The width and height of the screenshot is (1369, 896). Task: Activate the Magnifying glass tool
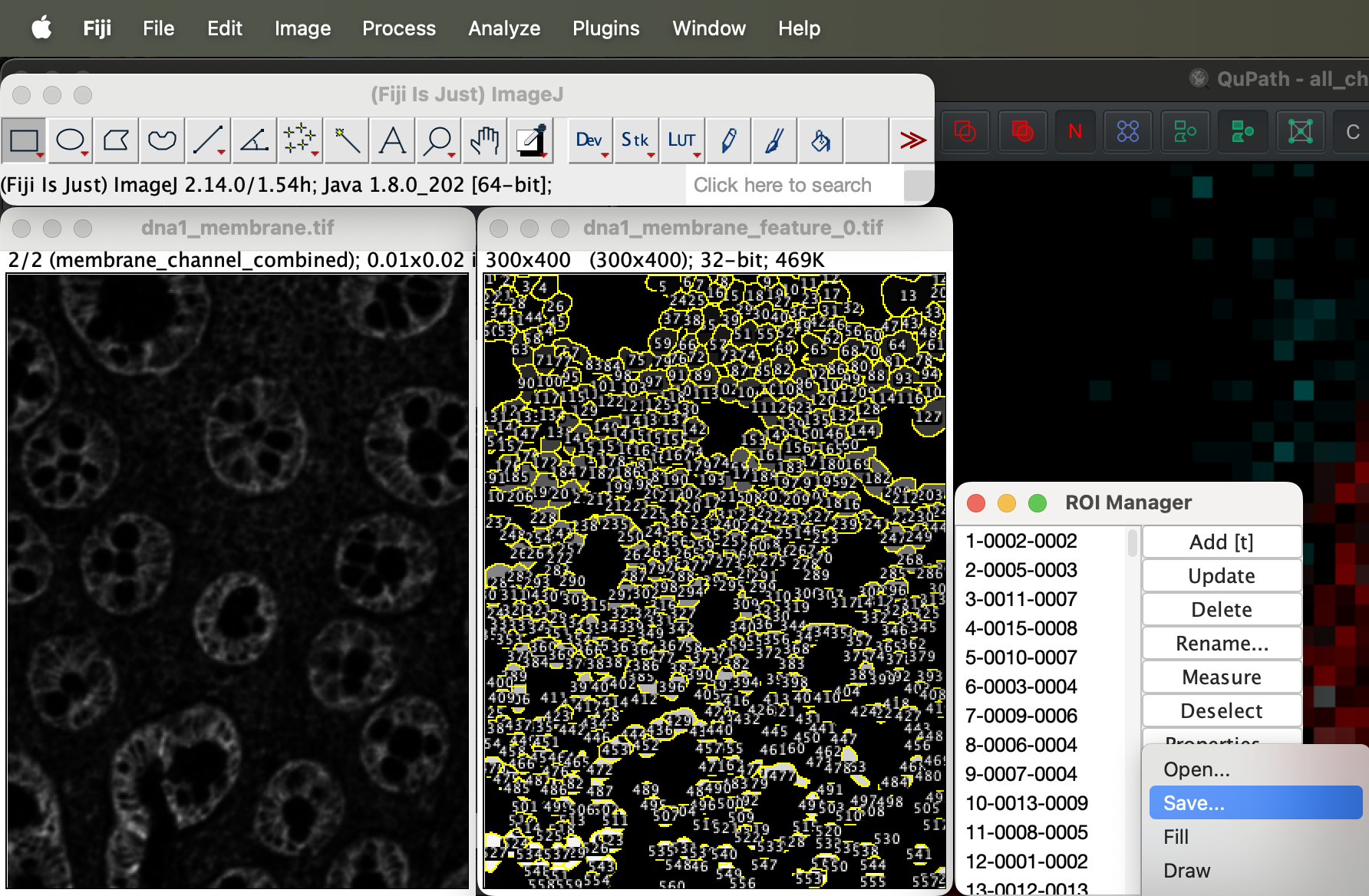439,140
